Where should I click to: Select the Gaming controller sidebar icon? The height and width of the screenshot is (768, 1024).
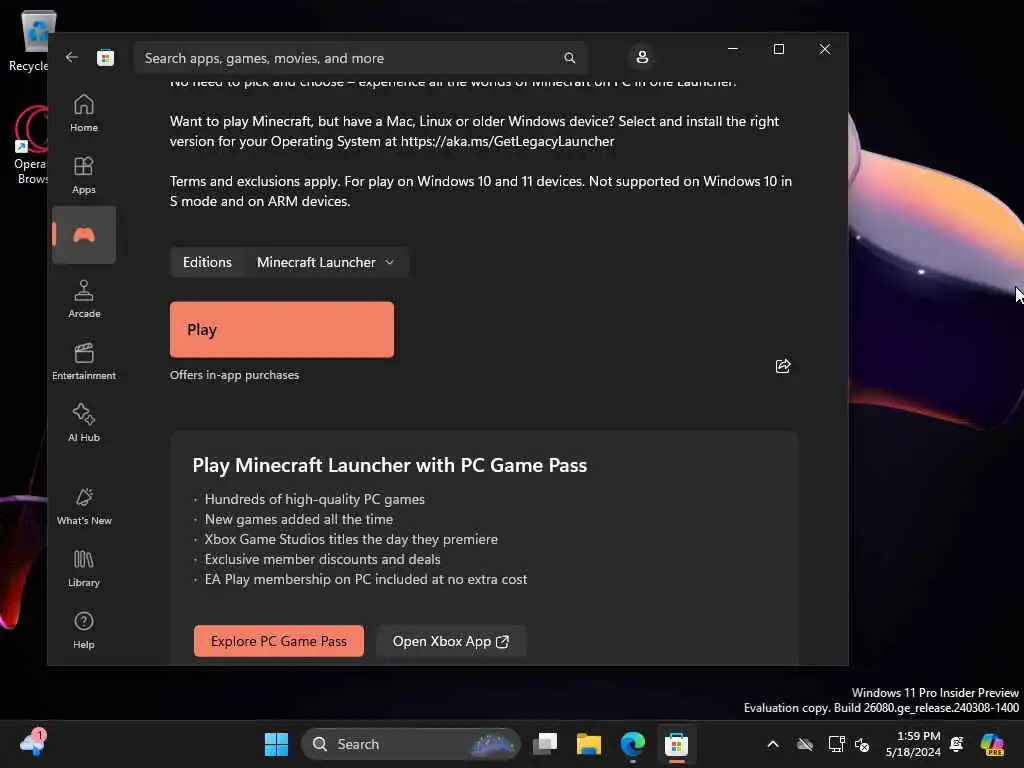(x=84, y=235)
